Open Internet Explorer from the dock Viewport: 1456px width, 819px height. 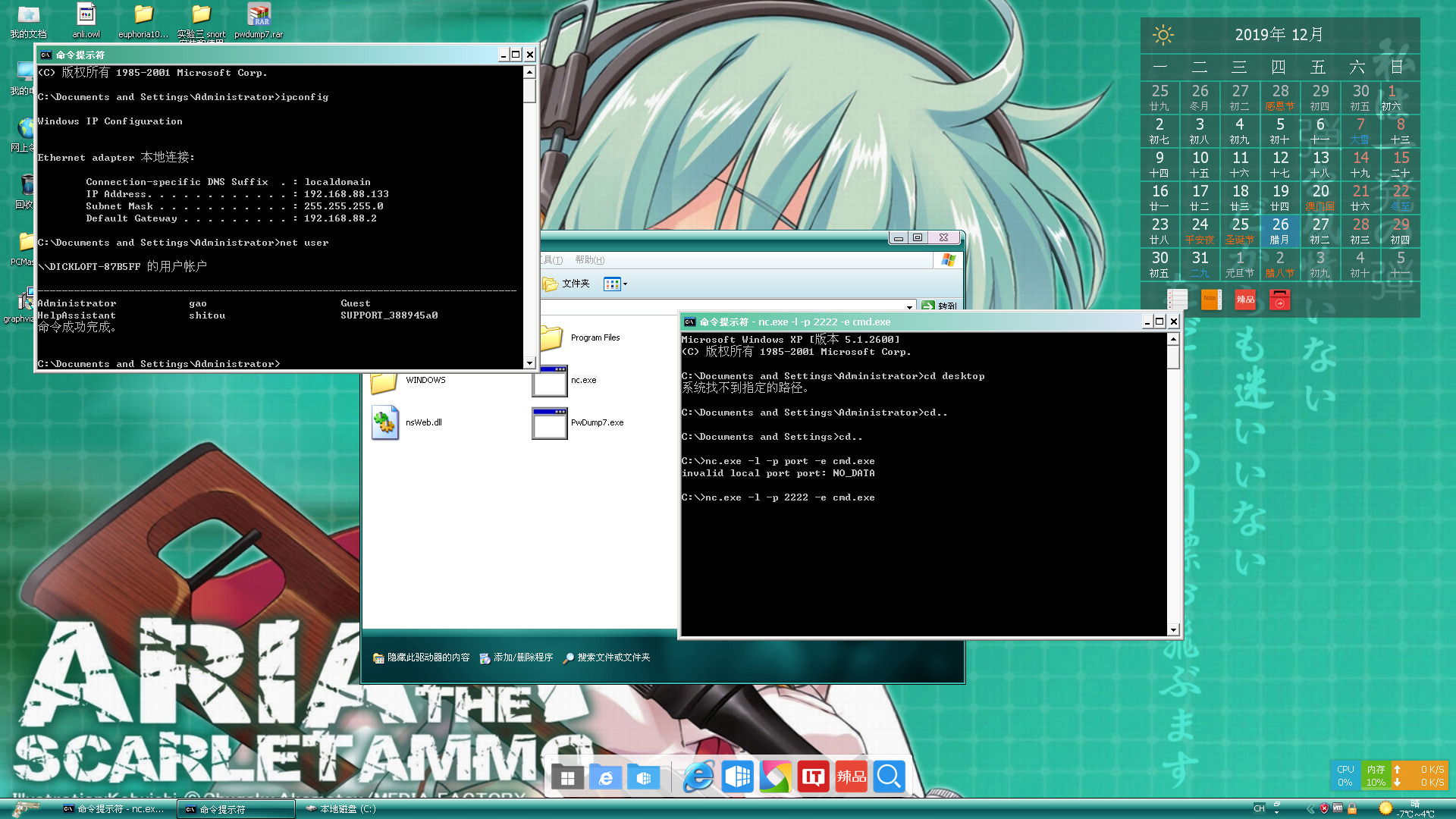[x=698, y=777]
